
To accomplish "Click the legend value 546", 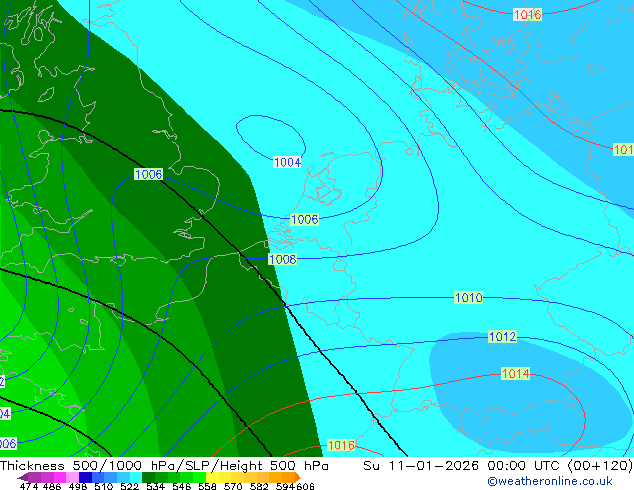I will pos(181,486).
